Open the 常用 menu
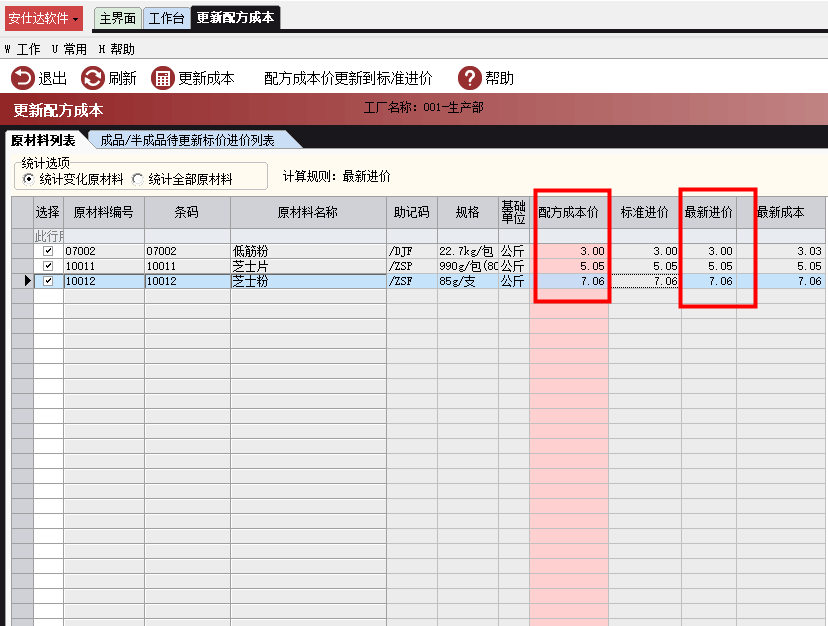Screen dimensions: 828x626 [x=69, y=49]
